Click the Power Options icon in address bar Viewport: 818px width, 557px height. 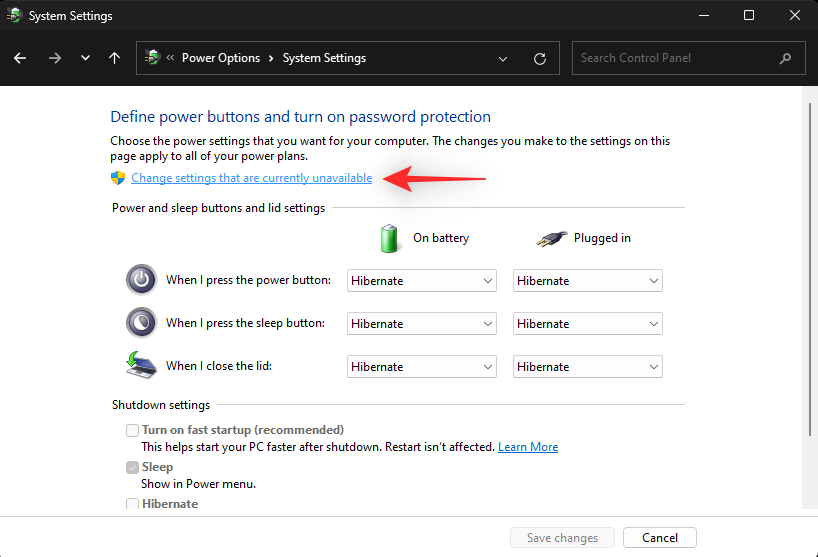click(152, 57)
